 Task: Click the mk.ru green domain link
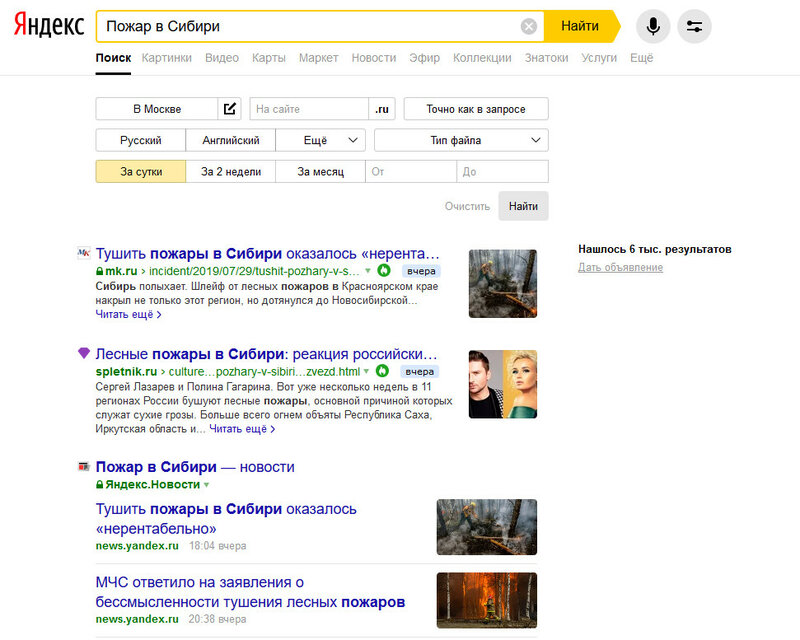[x=121, y=271]
